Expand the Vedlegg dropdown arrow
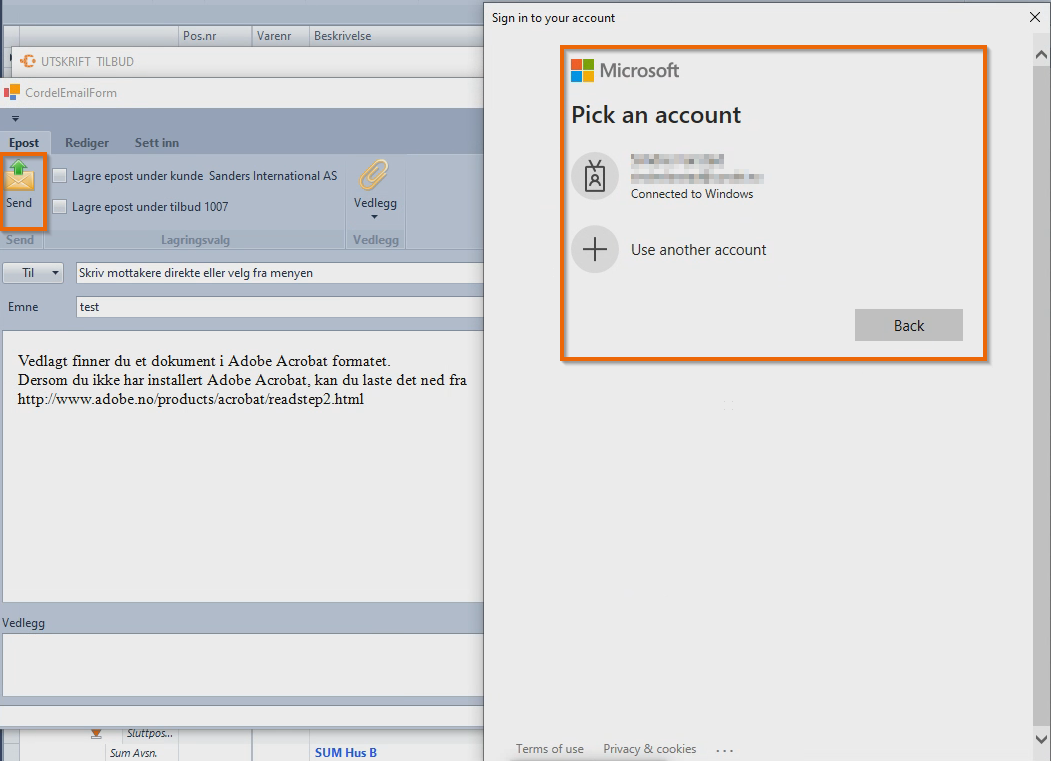The height and width of the screenshot is (761, 1051). pos(375,217)
